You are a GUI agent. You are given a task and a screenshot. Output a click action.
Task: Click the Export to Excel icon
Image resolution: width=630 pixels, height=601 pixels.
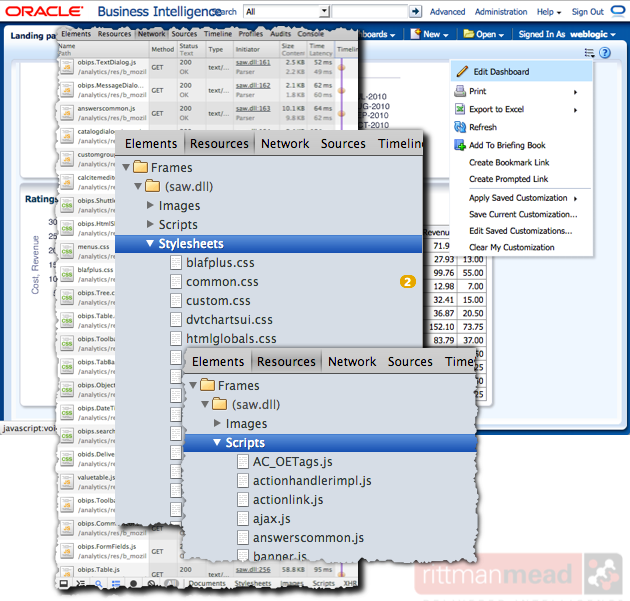point(460,109)
